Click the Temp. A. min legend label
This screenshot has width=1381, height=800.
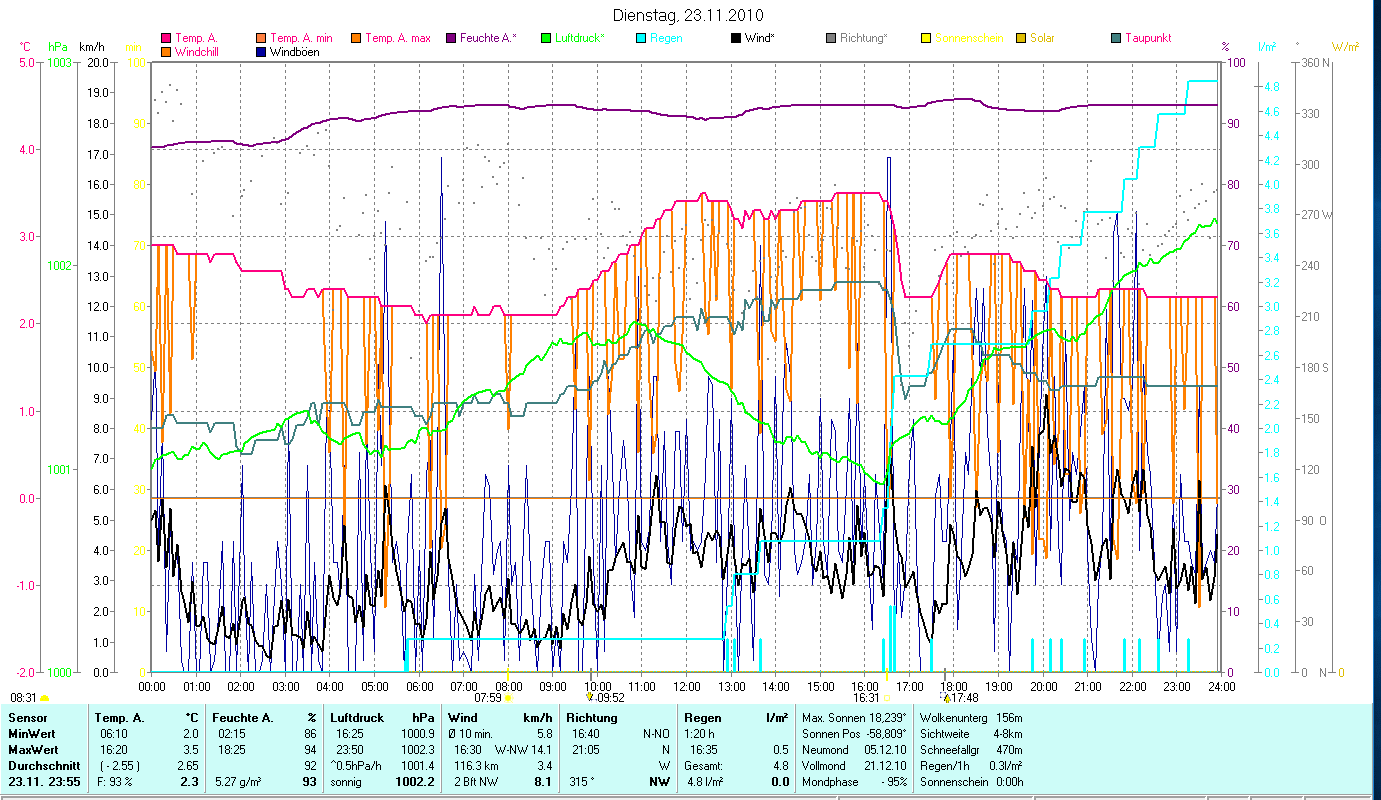(302, 38)
